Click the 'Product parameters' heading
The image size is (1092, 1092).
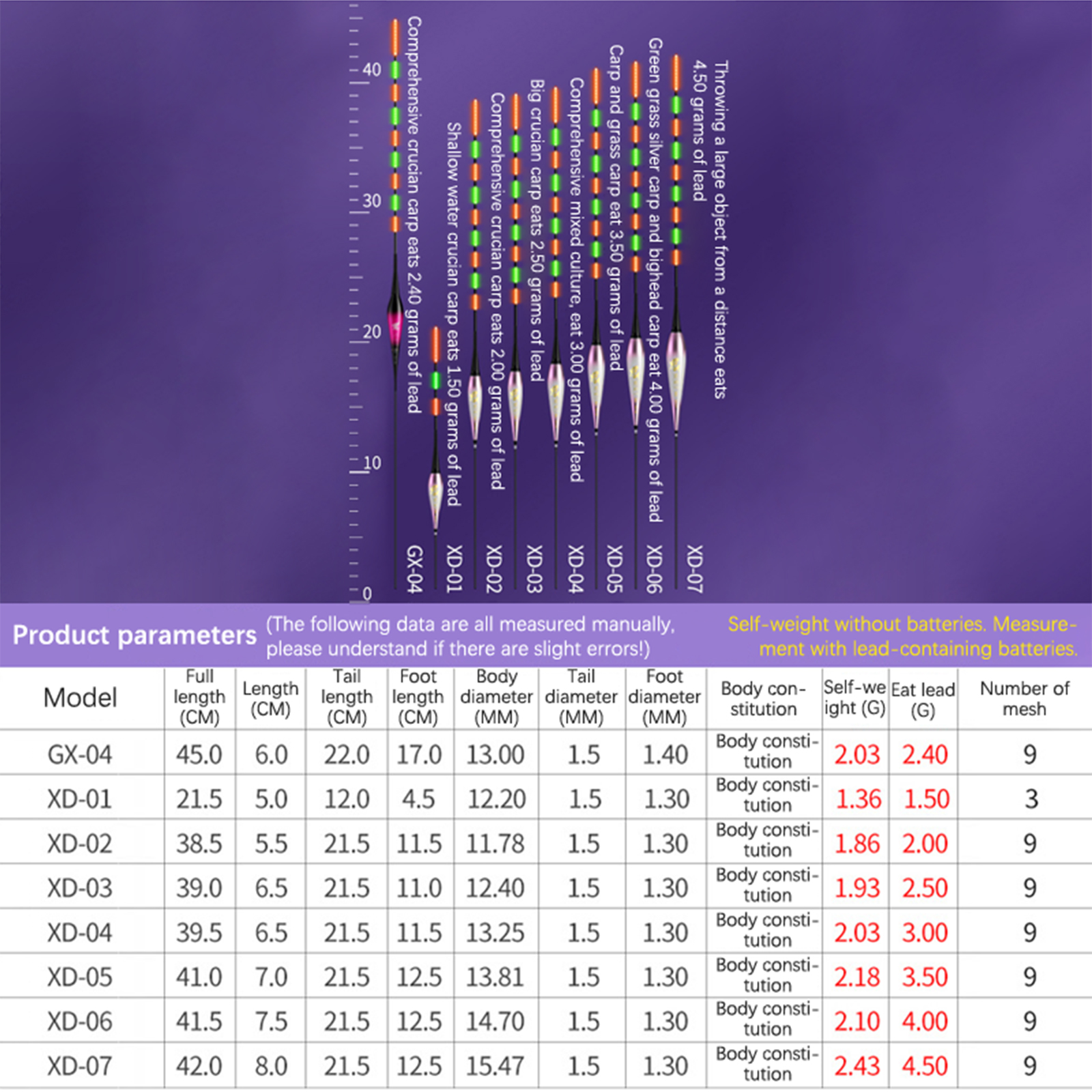134,635
